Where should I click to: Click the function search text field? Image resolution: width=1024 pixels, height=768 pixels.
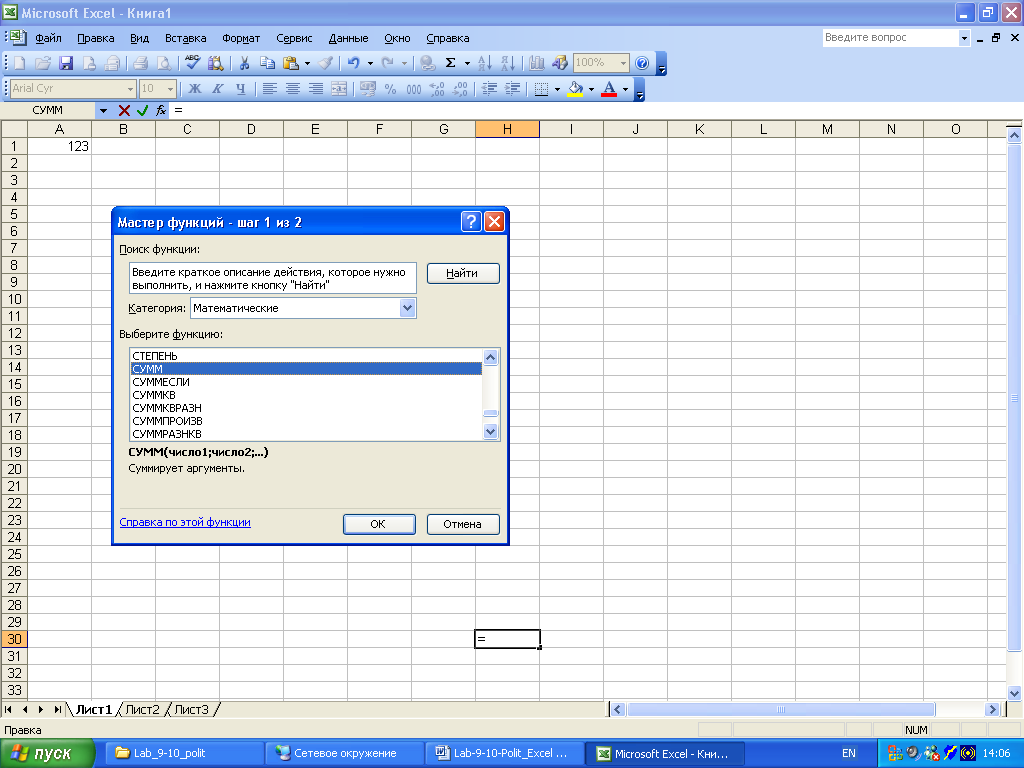point(272,278)
